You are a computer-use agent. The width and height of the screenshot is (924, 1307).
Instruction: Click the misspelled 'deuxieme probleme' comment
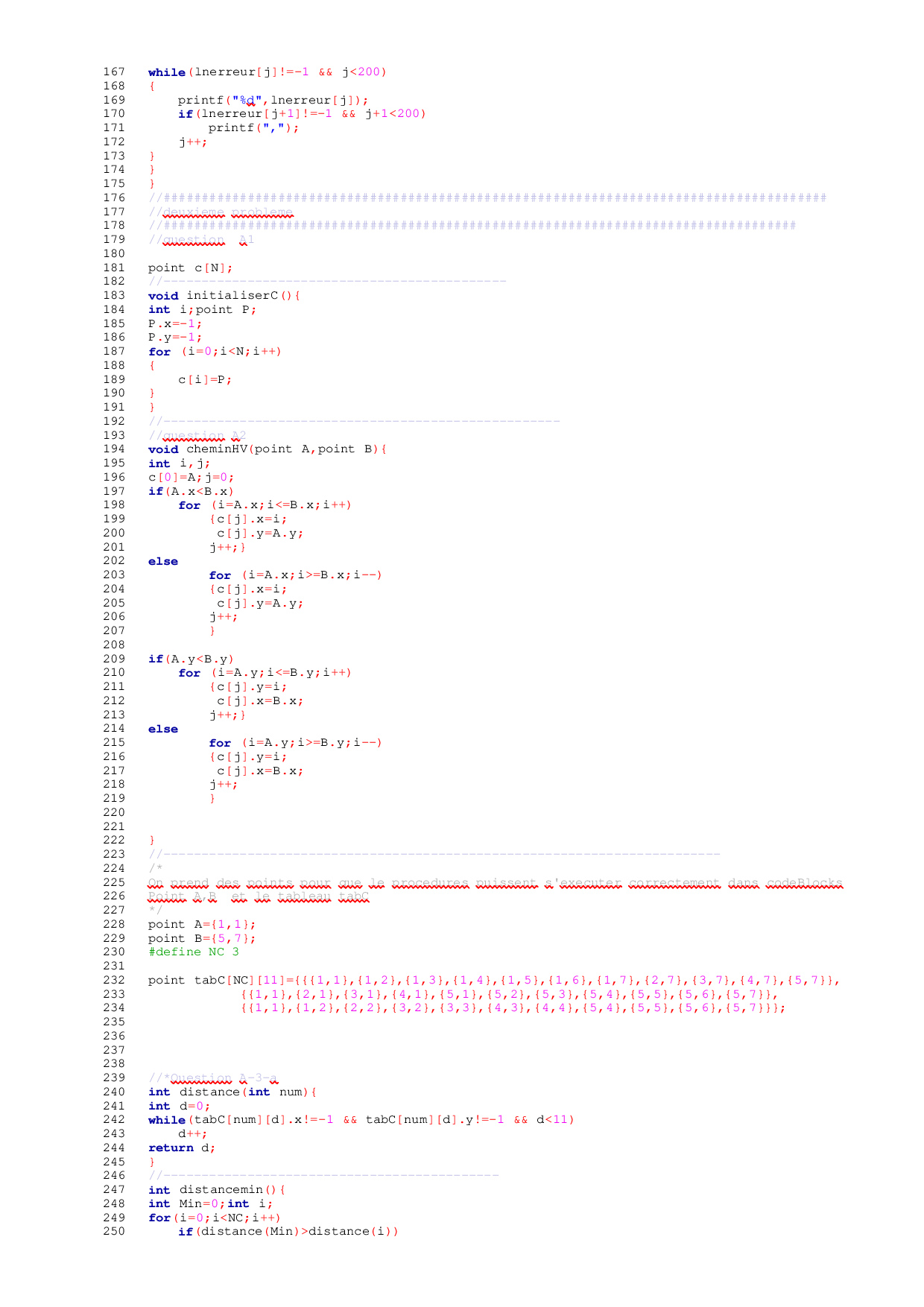[x=221, y=212]
